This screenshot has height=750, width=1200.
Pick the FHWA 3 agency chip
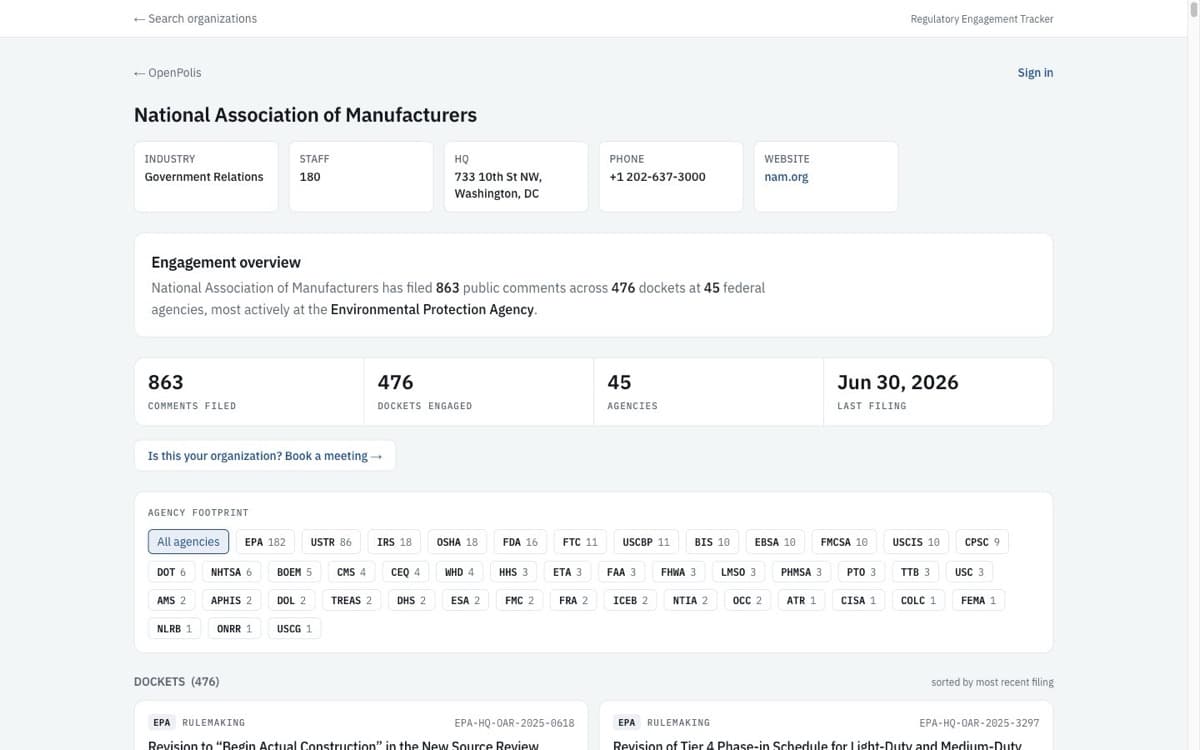coord(678,572)
